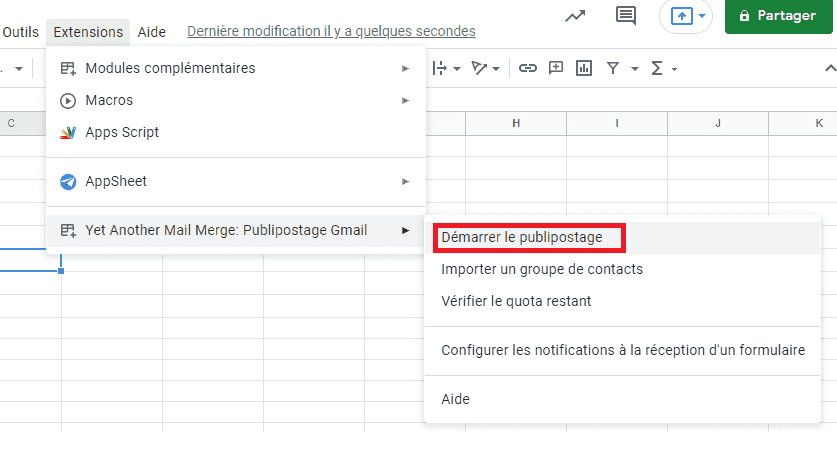Start mail merge via Démarrer le publipostage
Viewport: 837px width, 460px height.
(622, 237)
